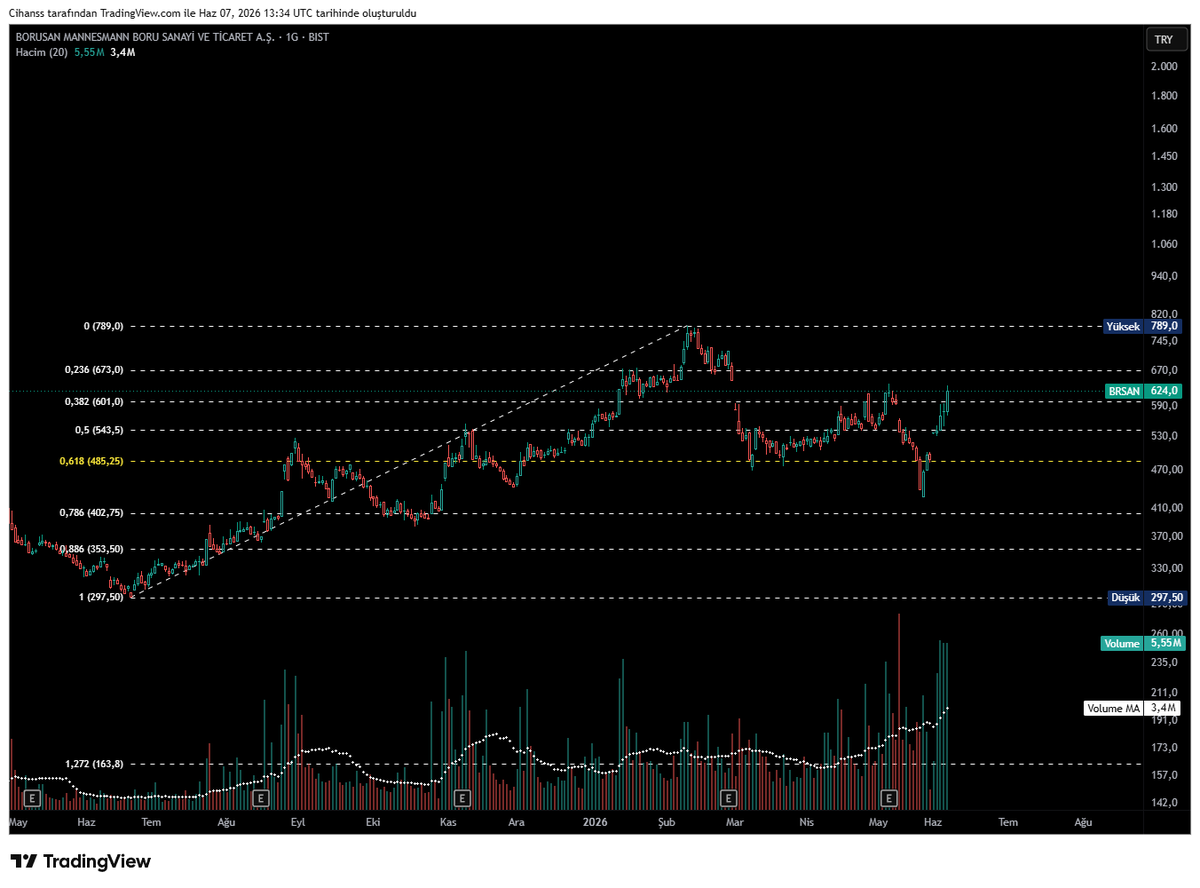Select the Yüksek 789,0 price label

pyautogui.click(x=1142, y=326)
